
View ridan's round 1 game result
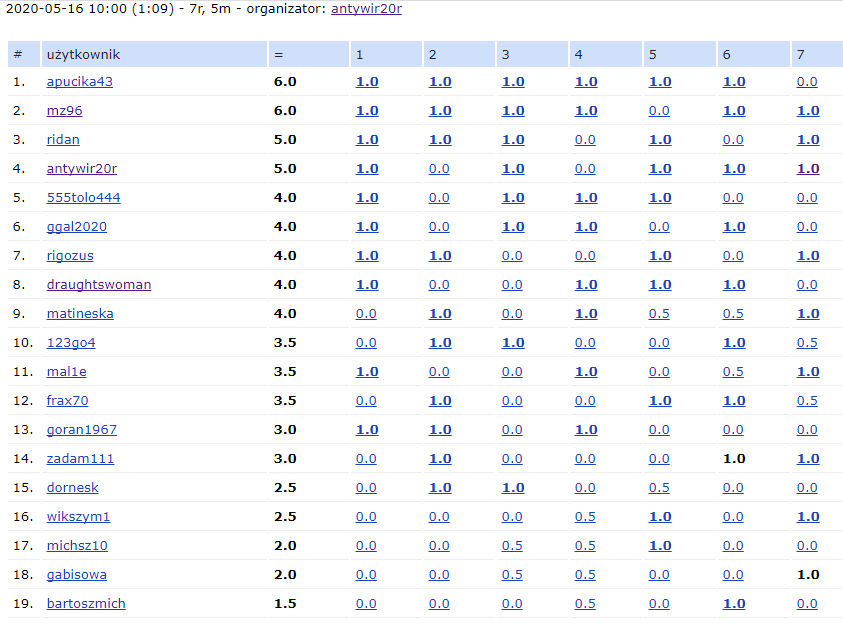(x=367, y=140)
